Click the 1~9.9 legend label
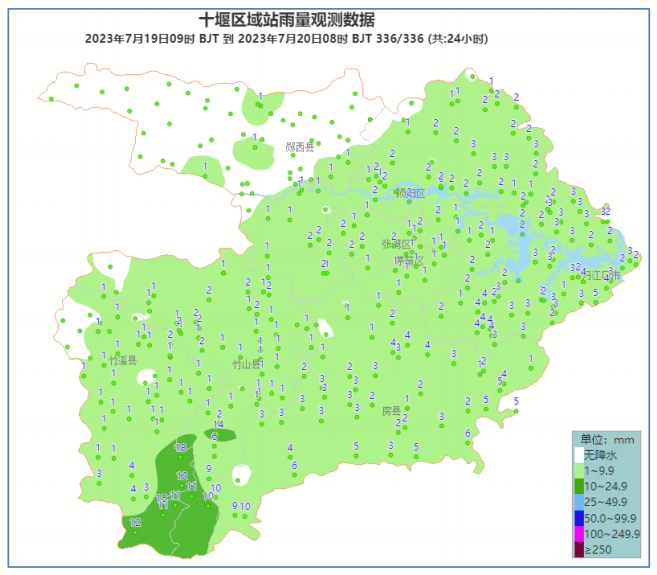 (599, 471)
